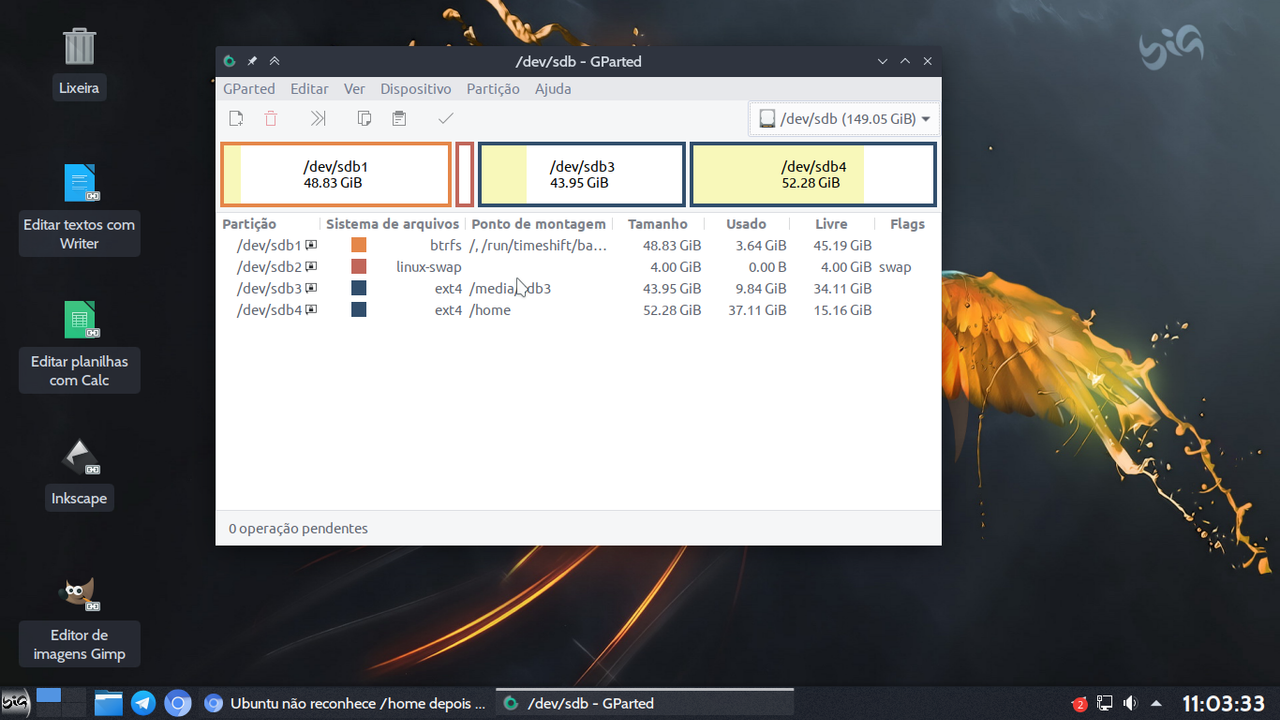The image size is (1280, 720).
Task: Click the Apply all operations checkmark icon
Action: point(446,118)
